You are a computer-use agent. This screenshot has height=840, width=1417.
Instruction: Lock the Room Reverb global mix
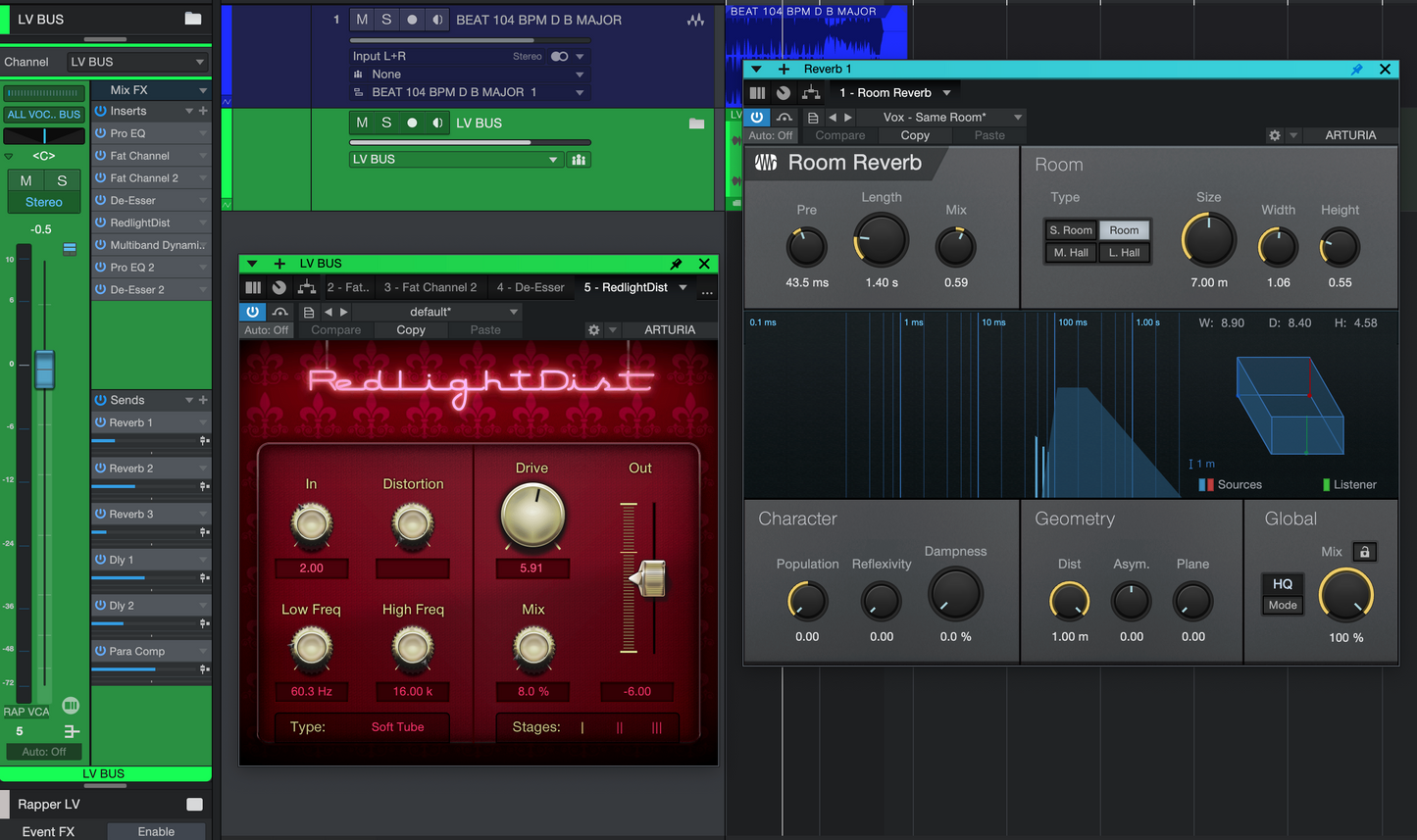[x=1364, y=552]
